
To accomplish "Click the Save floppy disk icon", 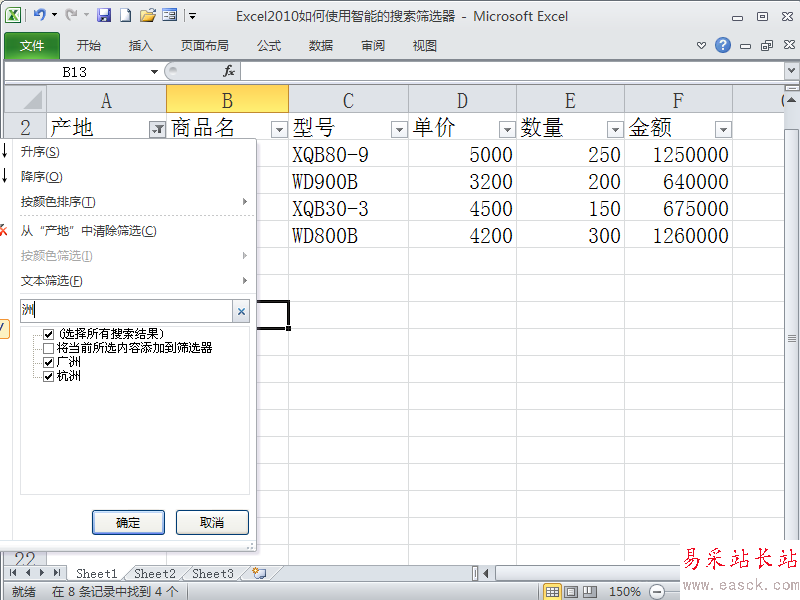I will [x=104, y=15].
